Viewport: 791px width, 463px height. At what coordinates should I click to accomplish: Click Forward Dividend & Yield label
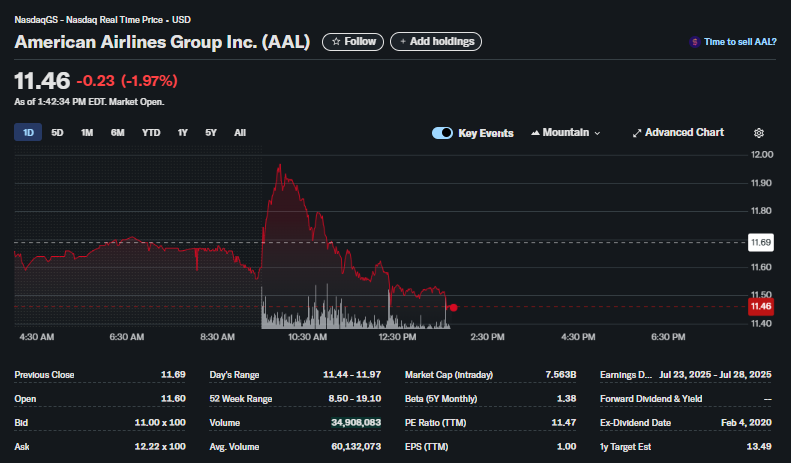point(651,398)
